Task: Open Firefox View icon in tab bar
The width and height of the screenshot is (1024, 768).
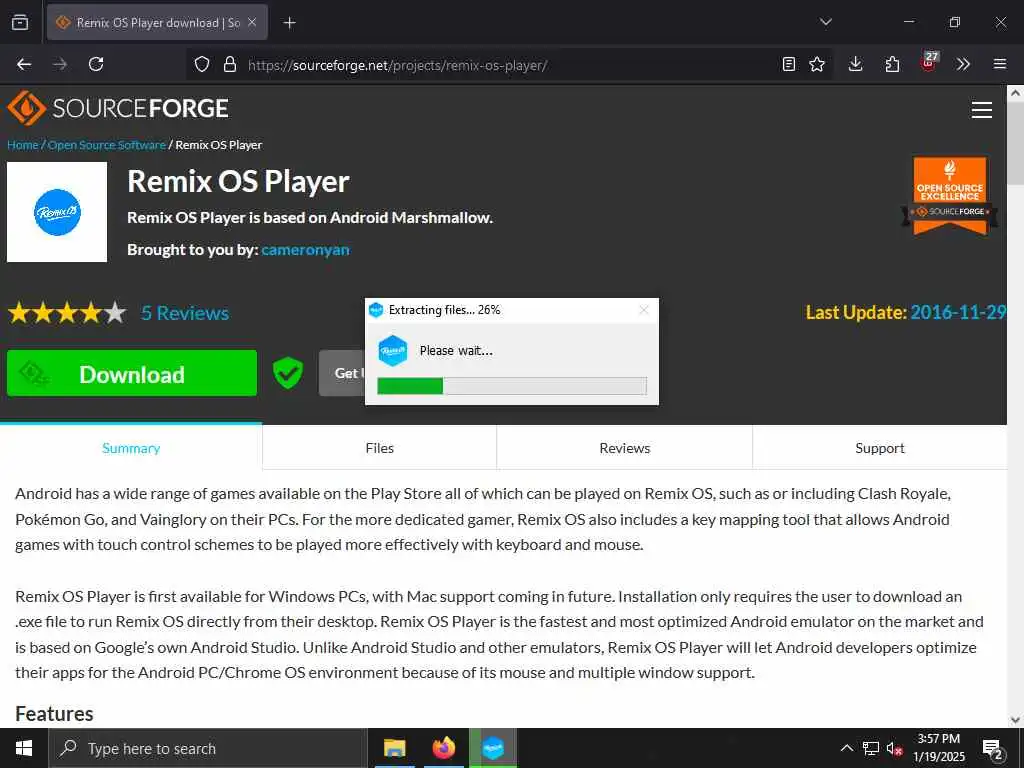Action: tap(20, 22)
